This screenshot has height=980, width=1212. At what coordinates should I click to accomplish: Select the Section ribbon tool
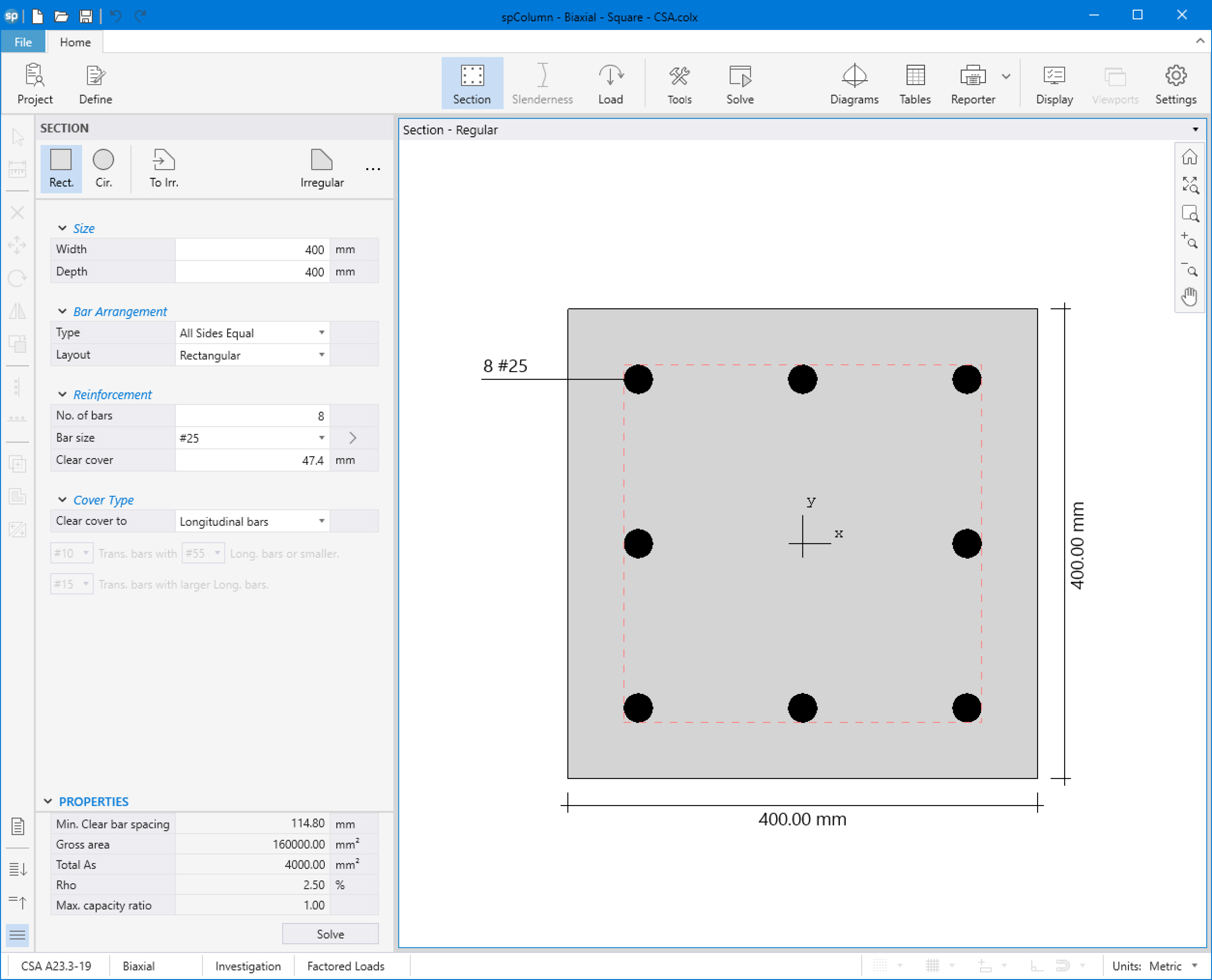point(472,84)
